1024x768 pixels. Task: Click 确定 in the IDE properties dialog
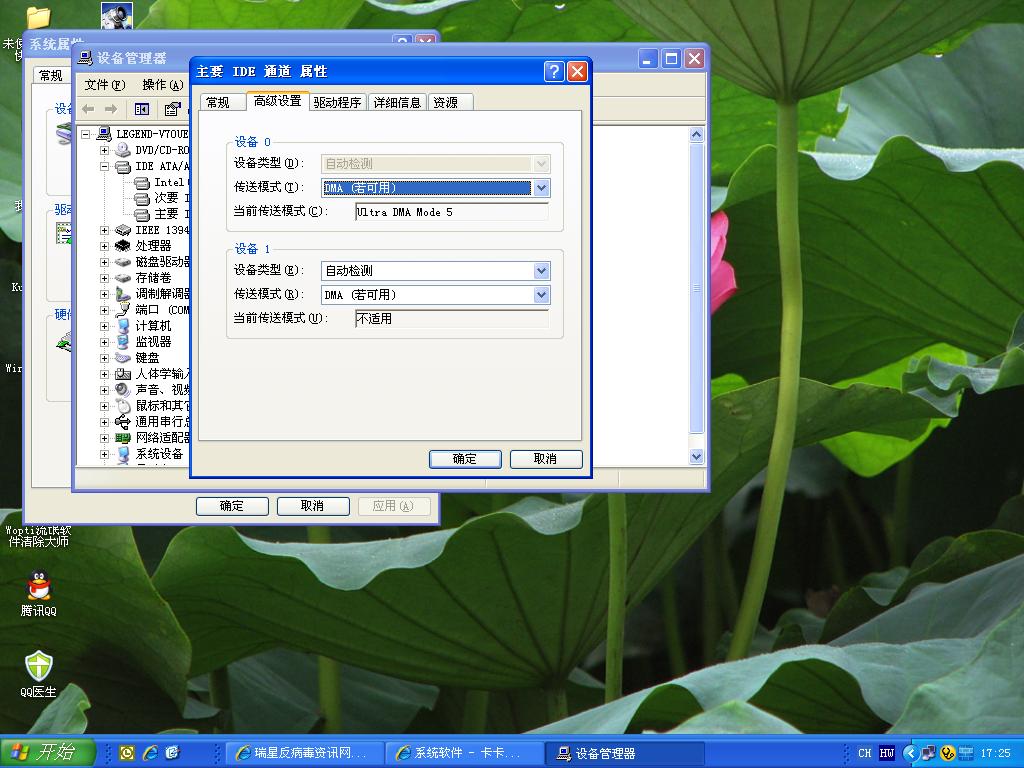(x=465, y=459)
